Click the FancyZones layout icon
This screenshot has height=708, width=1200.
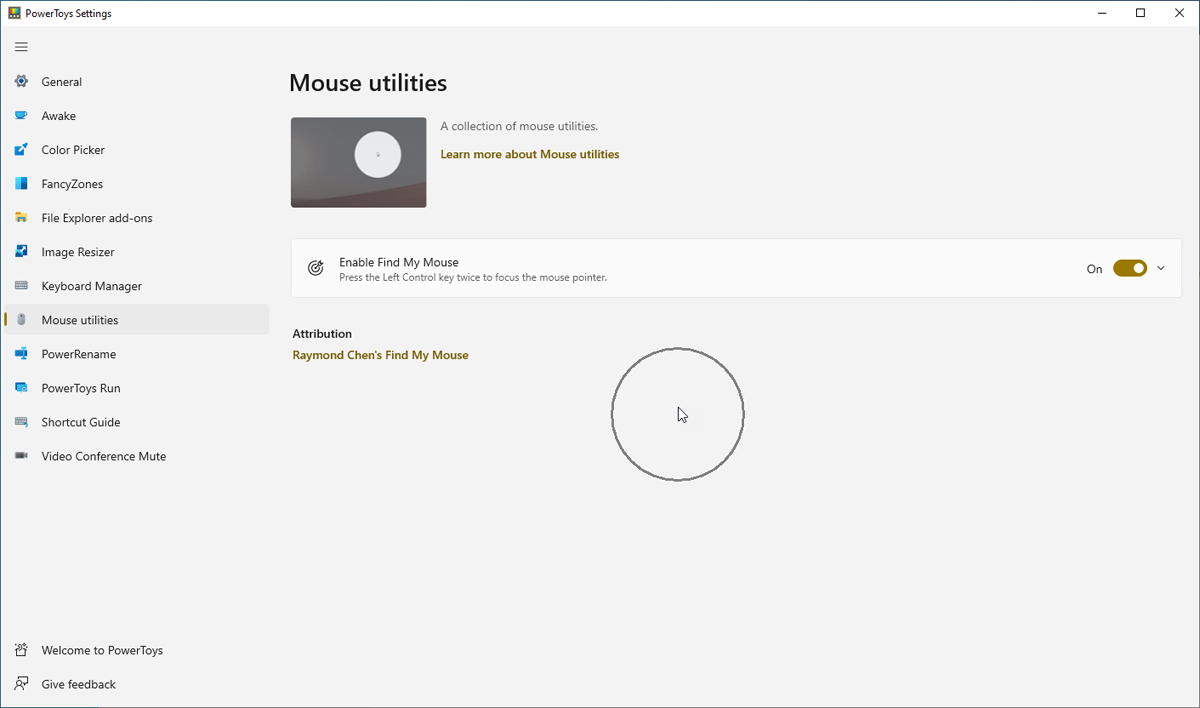pos(21,184)
